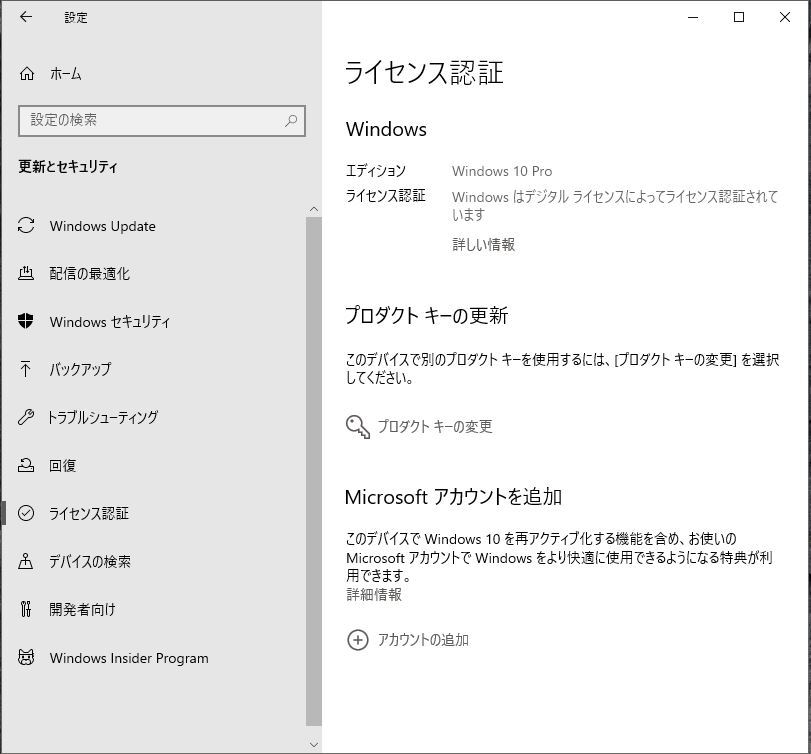
Task: Click the Windows Update sync icon
Action: pos(26,225)
